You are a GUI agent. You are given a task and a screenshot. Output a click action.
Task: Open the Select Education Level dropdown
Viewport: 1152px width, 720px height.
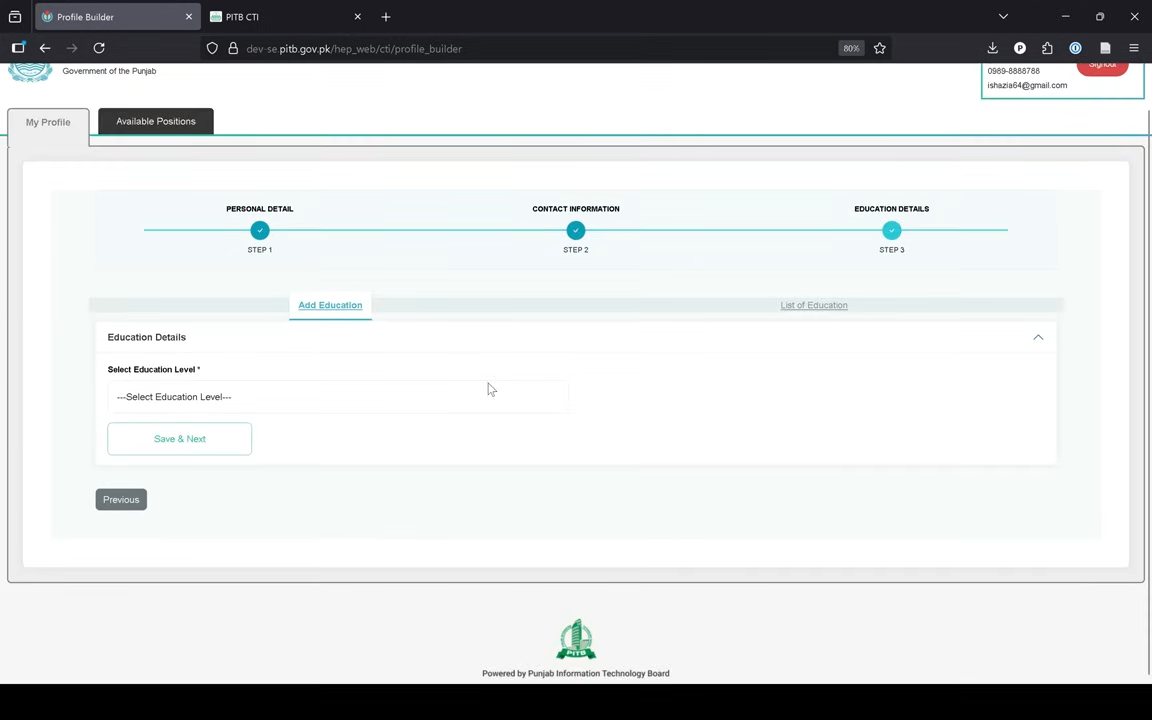tap(337, 397)
